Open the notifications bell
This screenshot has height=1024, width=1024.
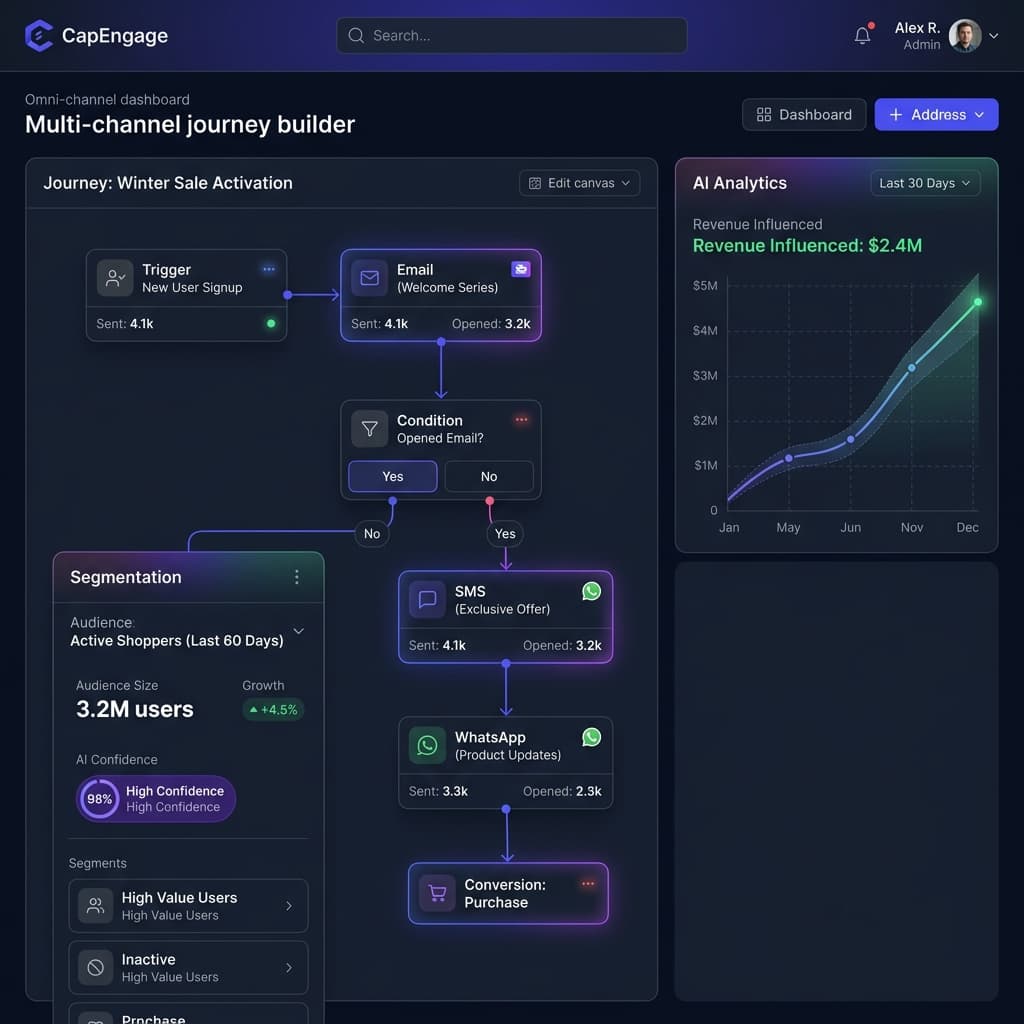(863, 35)
